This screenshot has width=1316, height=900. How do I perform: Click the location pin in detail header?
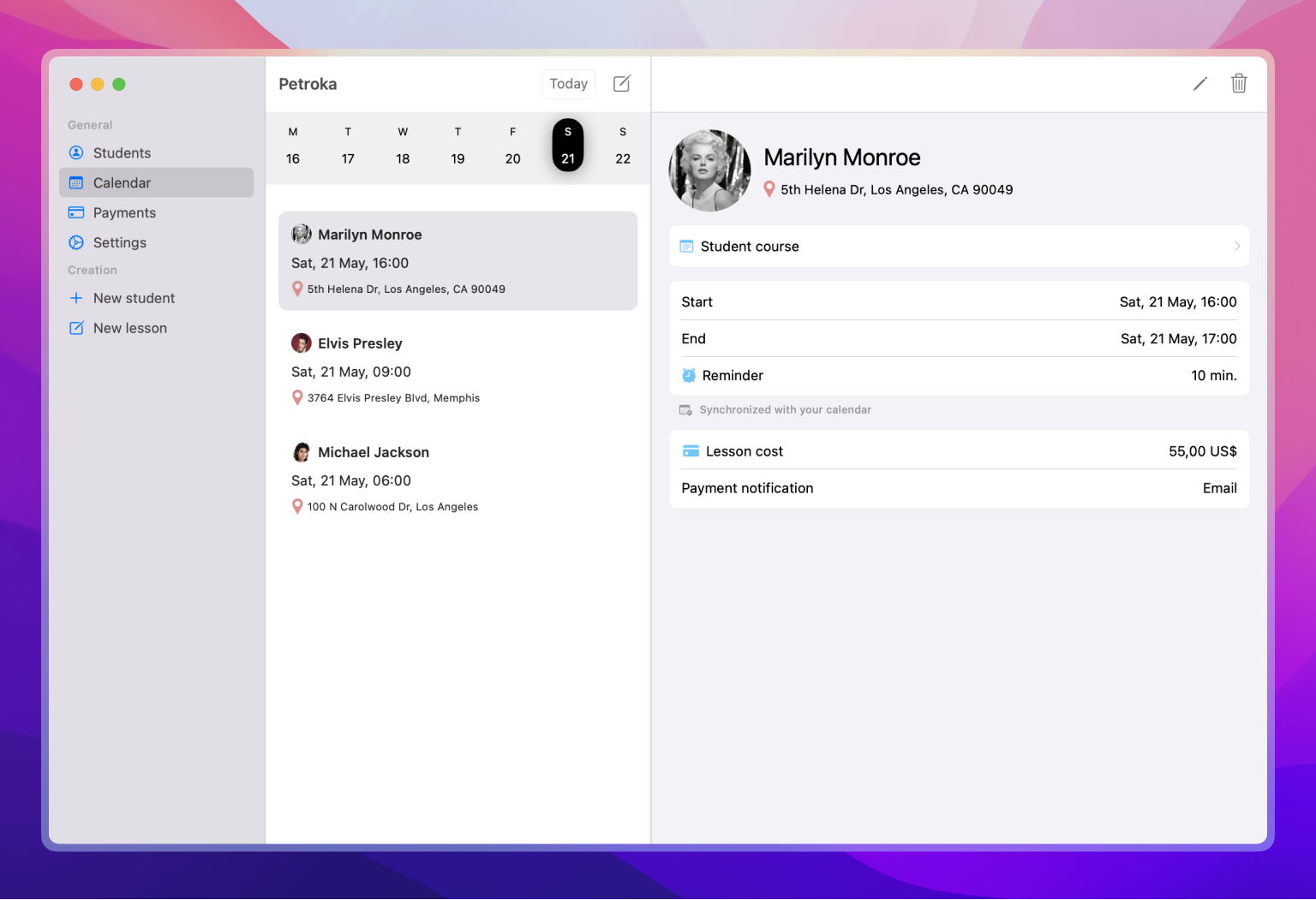tap(769, 189)
